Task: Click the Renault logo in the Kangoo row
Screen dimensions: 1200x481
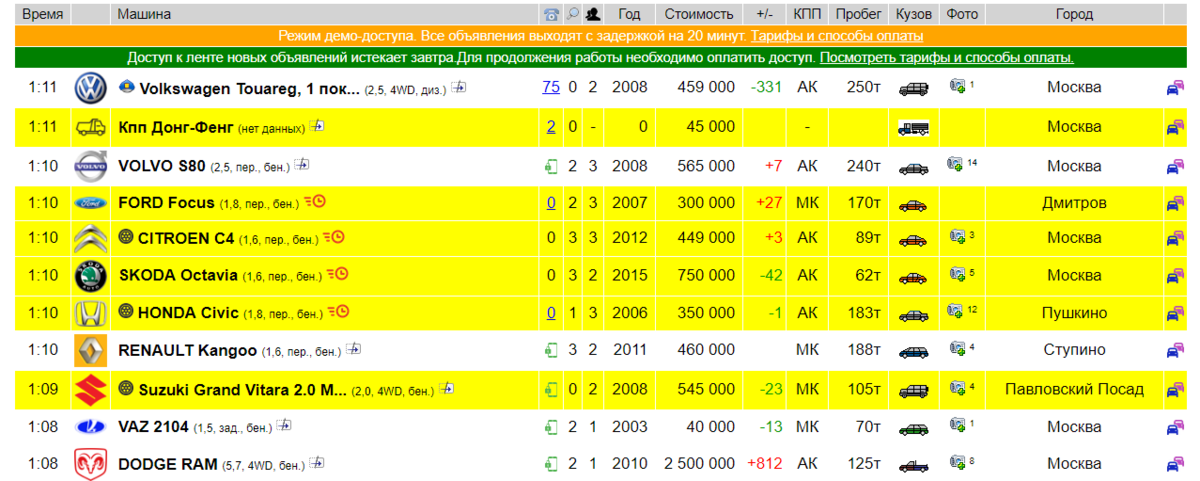Action: tap(90, 350)
